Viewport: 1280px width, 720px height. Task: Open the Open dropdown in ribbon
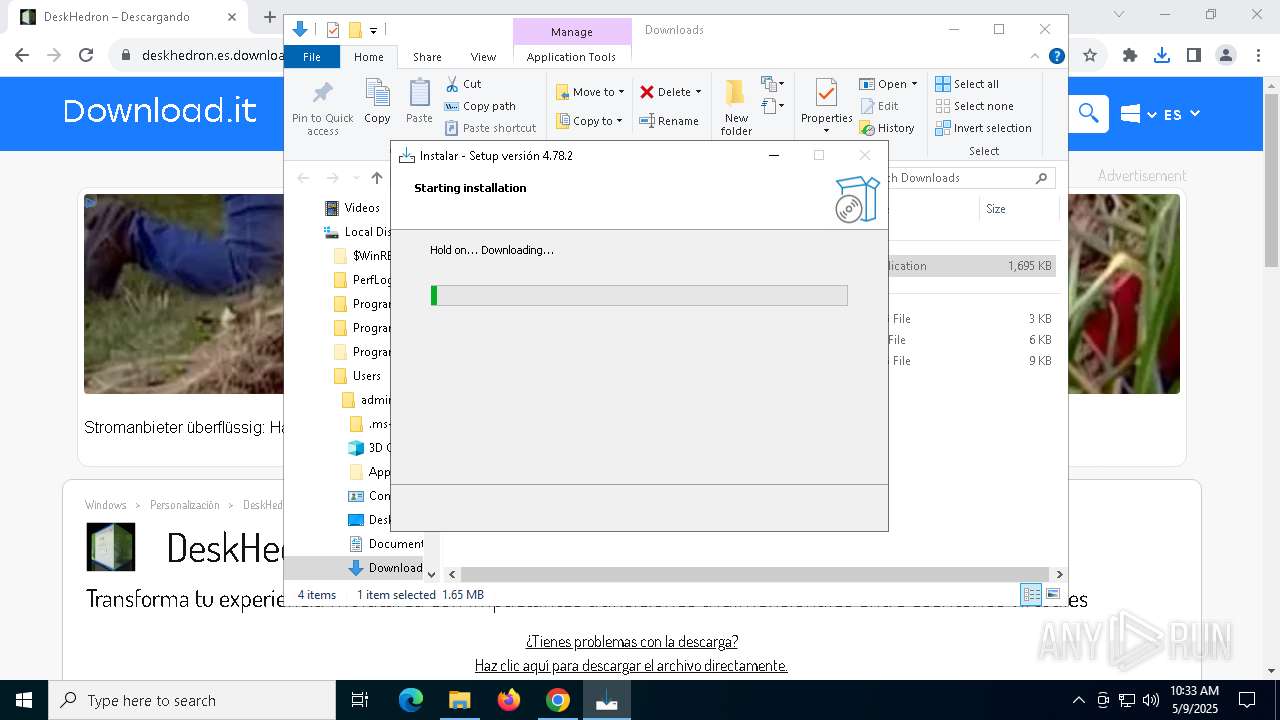coord(888,84)
